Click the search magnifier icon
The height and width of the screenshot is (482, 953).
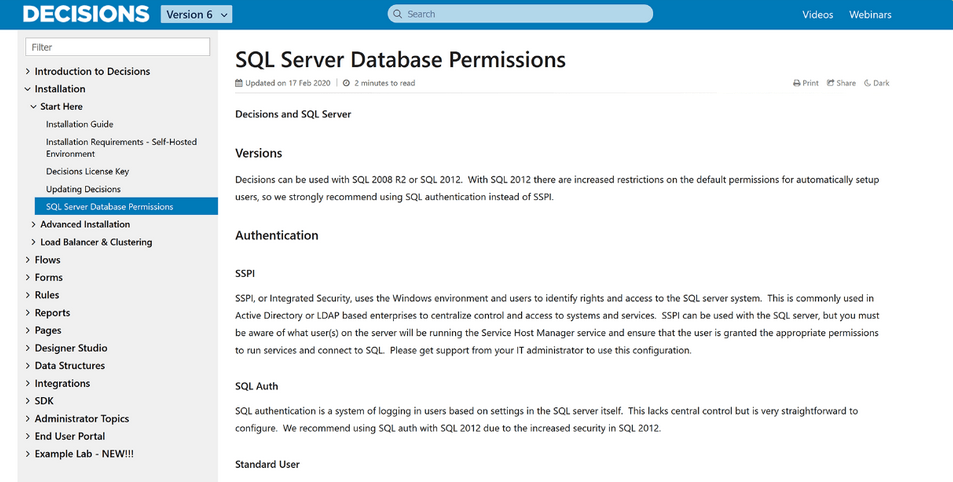click(397, 14)
